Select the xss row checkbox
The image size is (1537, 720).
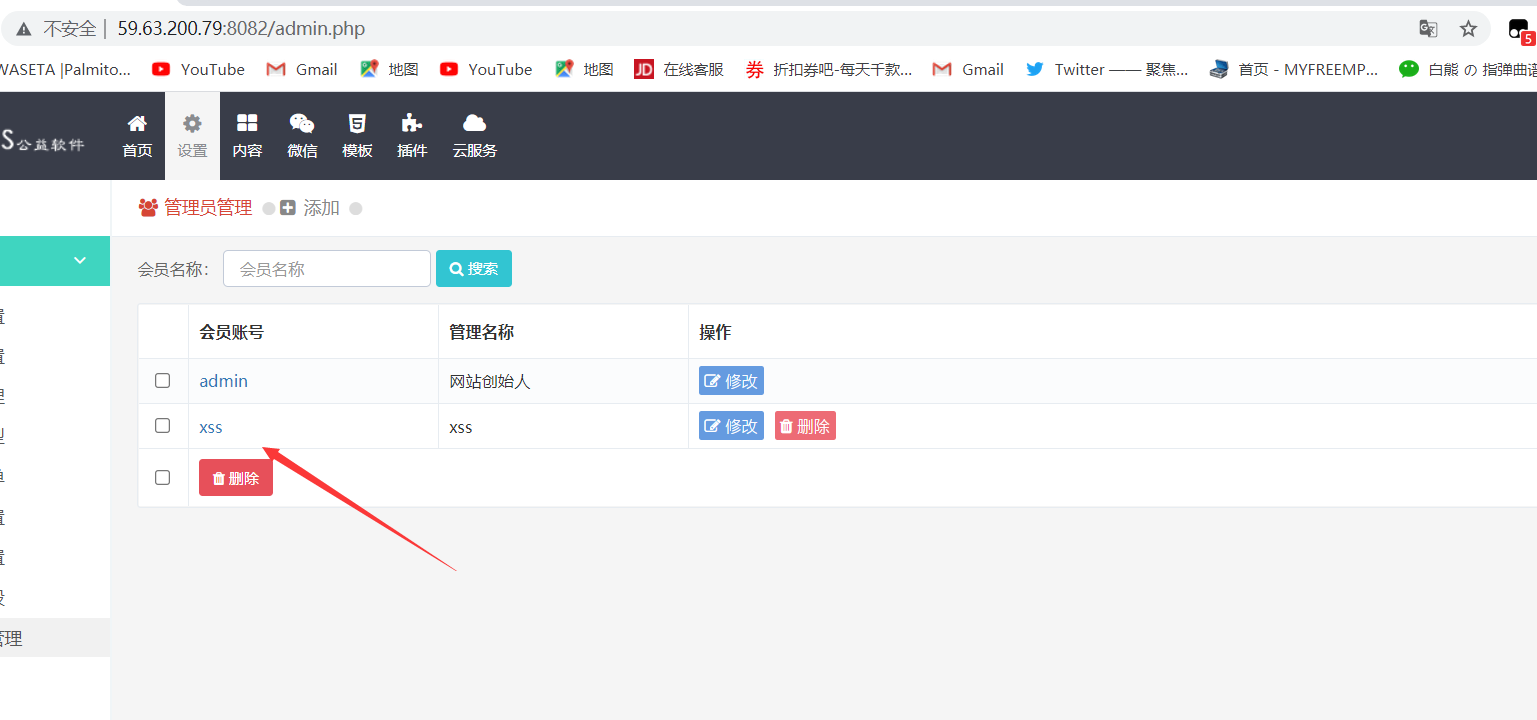coord(163,425)
